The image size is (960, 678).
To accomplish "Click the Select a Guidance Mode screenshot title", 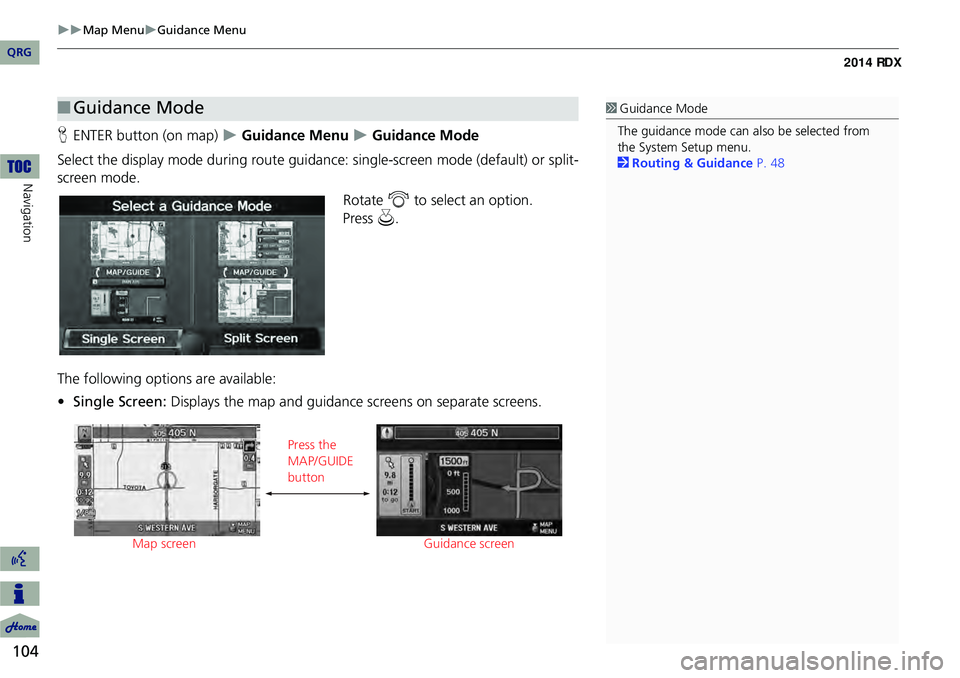I will tap(192, 206).
